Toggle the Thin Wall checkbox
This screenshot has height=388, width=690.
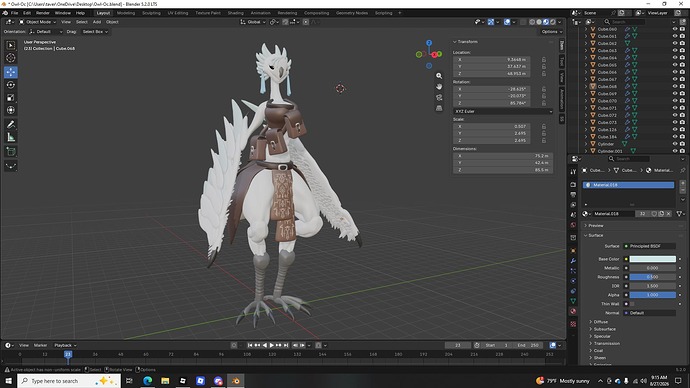(632, 304)
